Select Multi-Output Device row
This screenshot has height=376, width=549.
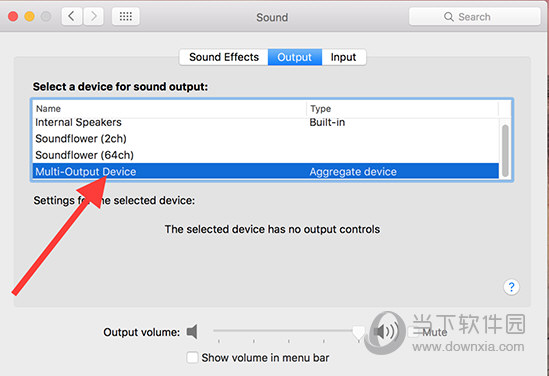click(265, 172)
